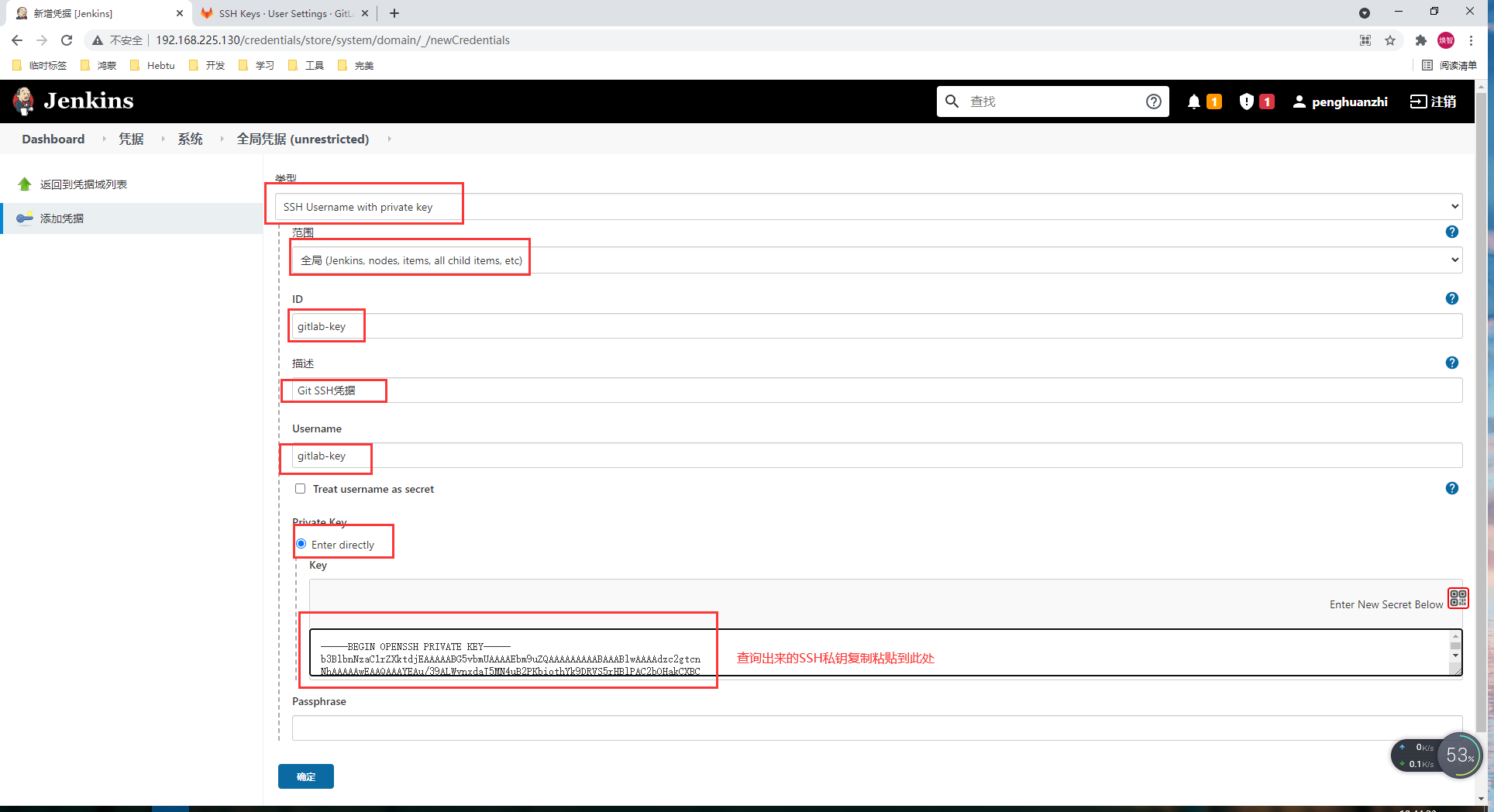Click the 注销 logout link
Image resolution: width=1494 pixels, height=812 pixels.
1434,101
